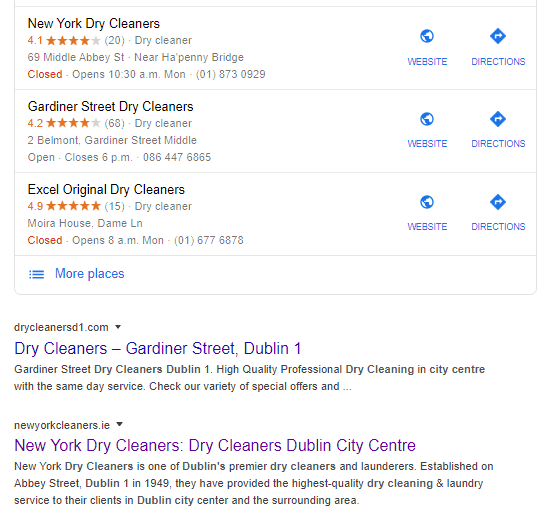Get directions to New York Dry Cleaners
Viewport: 546px width, 515px height.
point(498,36)
